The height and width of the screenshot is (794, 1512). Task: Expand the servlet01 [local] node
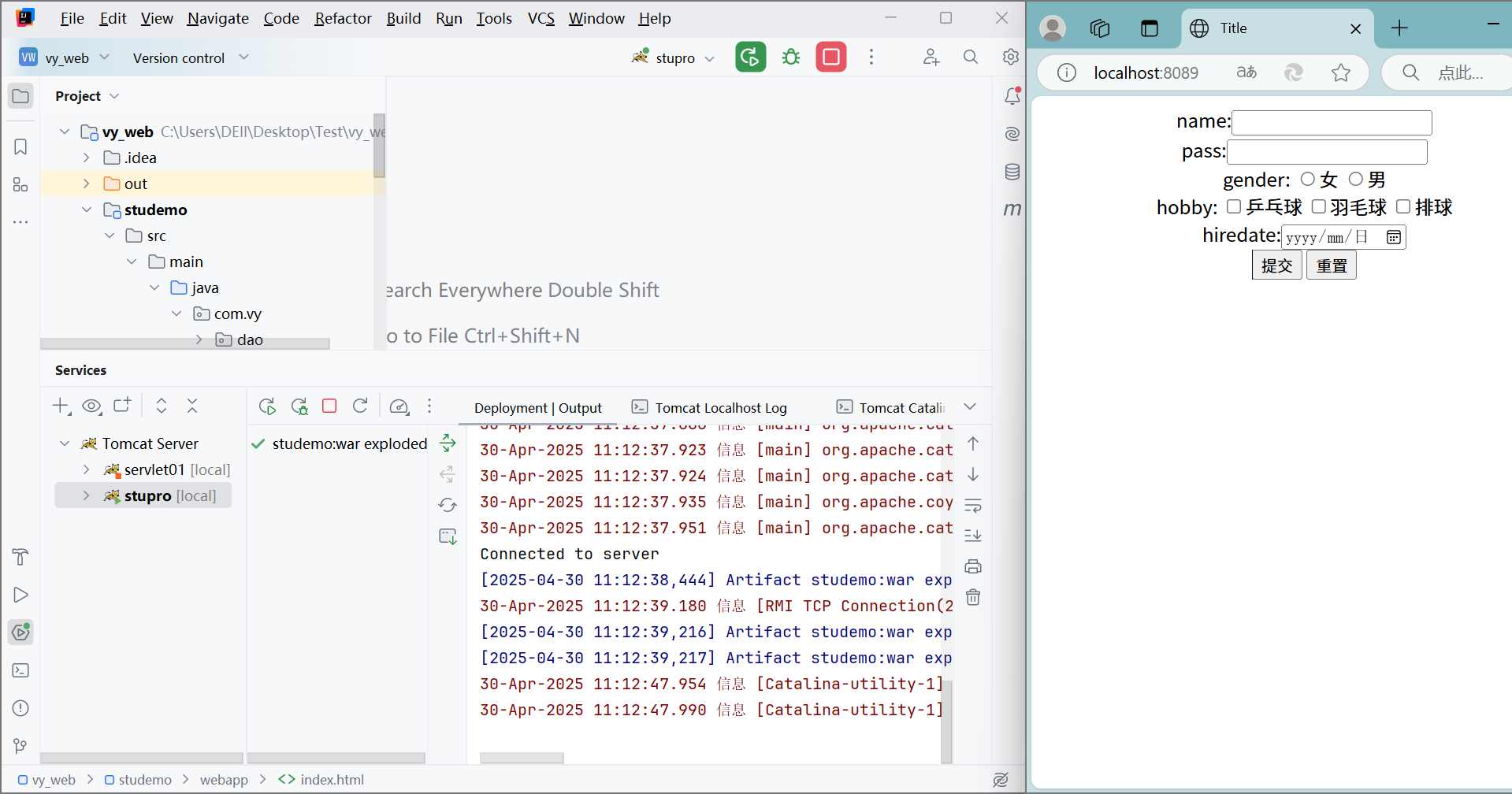[87, 469]
